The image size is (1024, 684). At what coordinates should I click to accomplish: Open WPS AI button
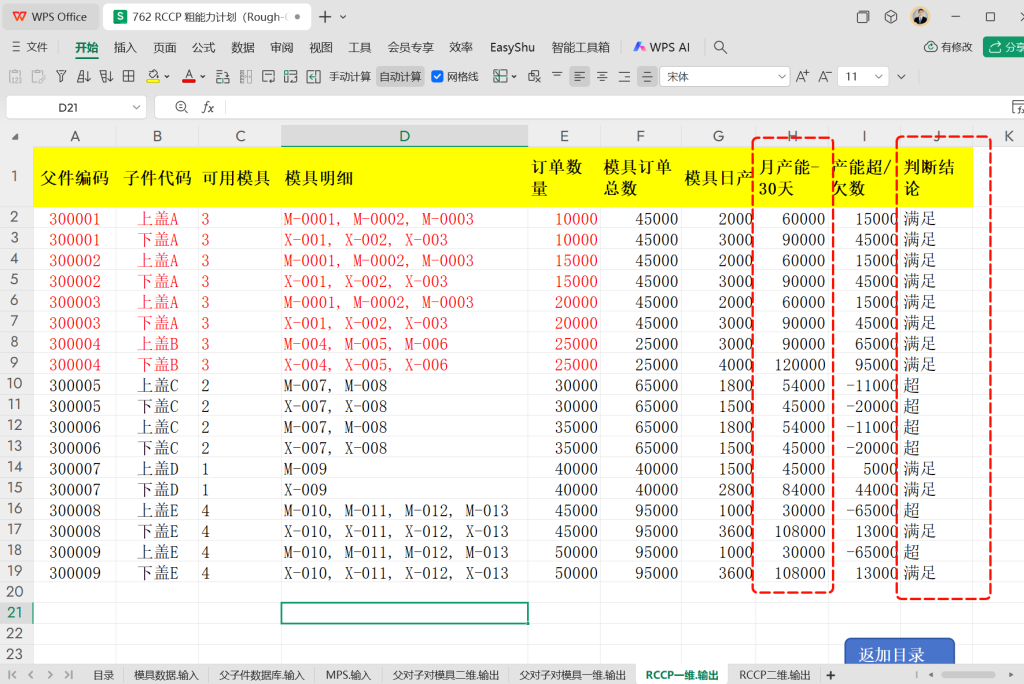click(661, 47)
